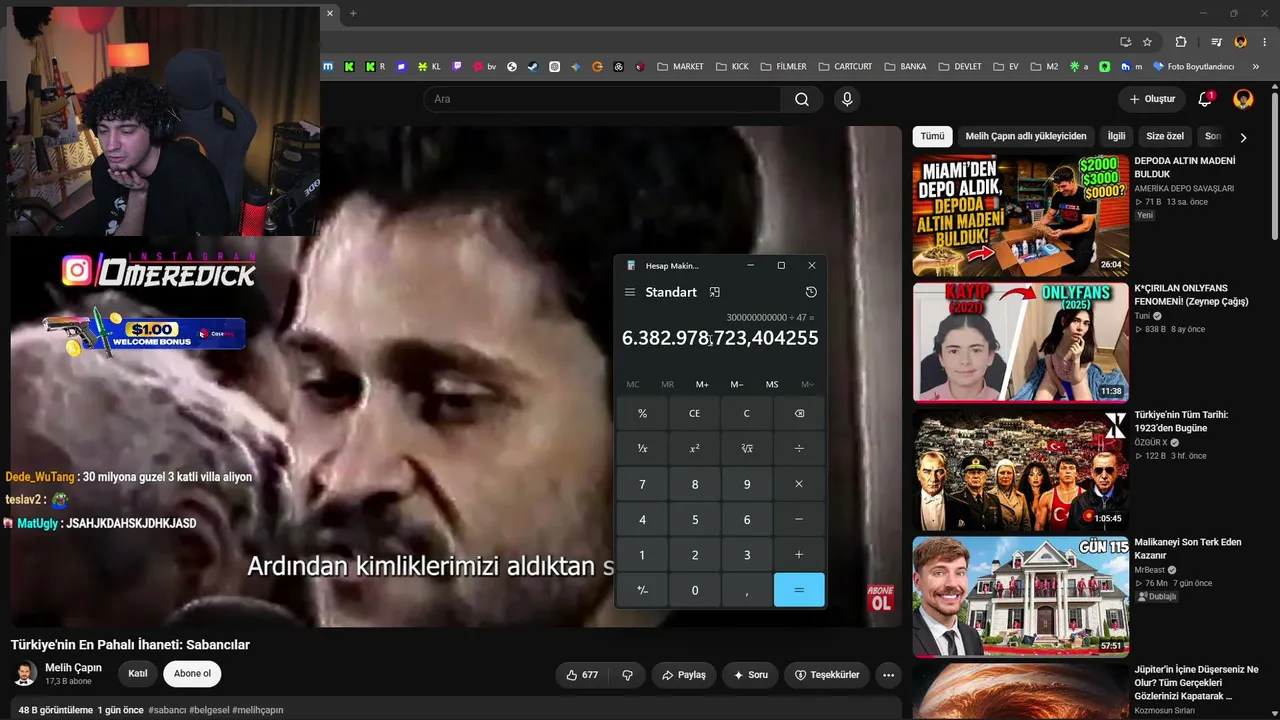Open the Calculator navigation hamburger menu

630,292
